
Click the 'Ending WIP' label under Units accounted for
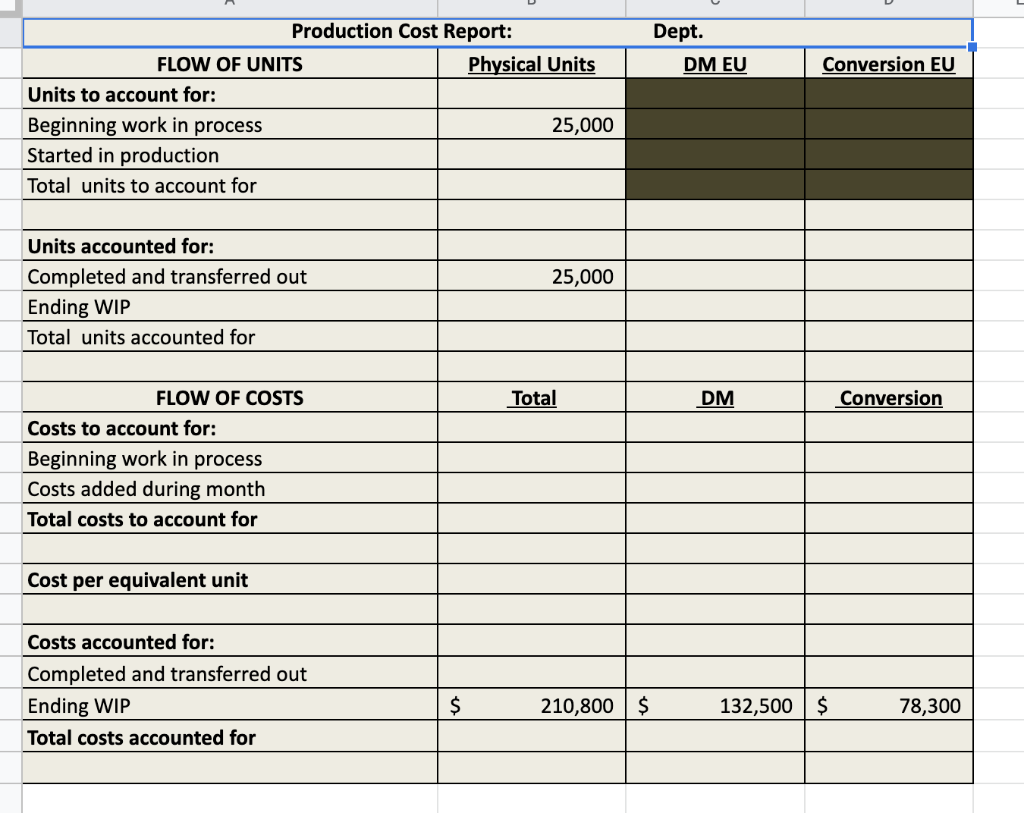point(230,307)
